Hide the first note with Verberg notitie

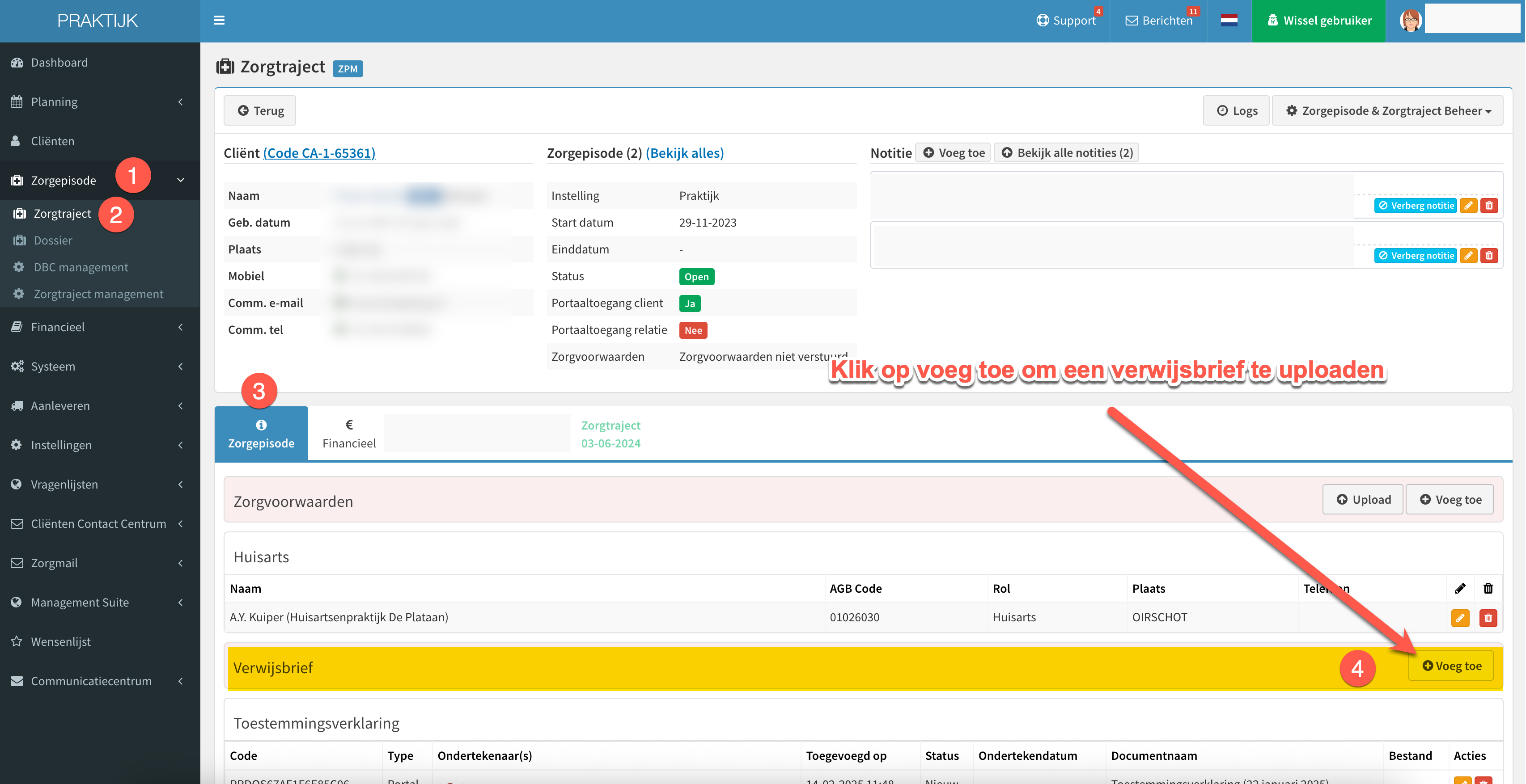pyautogui.click(x=1415, y=206)
